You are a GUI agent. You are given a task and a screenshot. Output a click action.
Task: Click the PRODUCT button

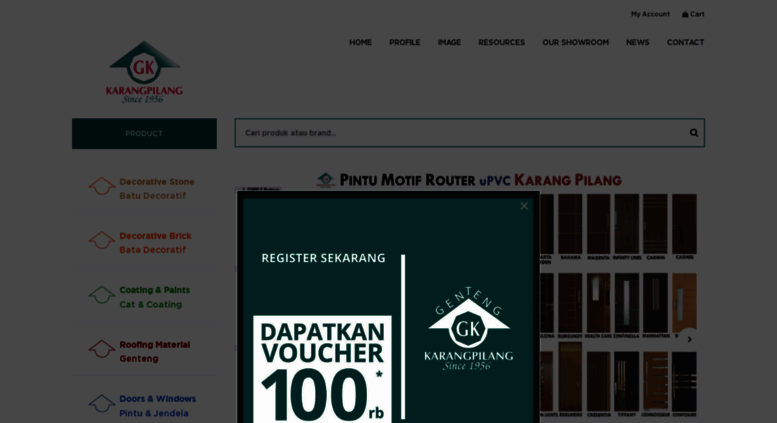[144, 134]
